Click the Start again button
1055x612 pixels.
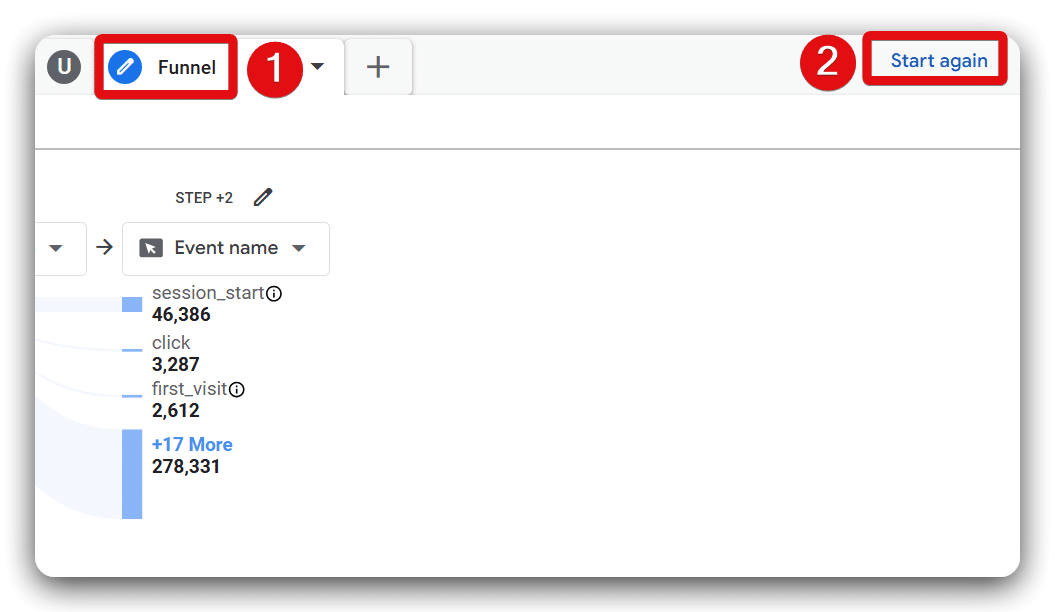point(938,60)
